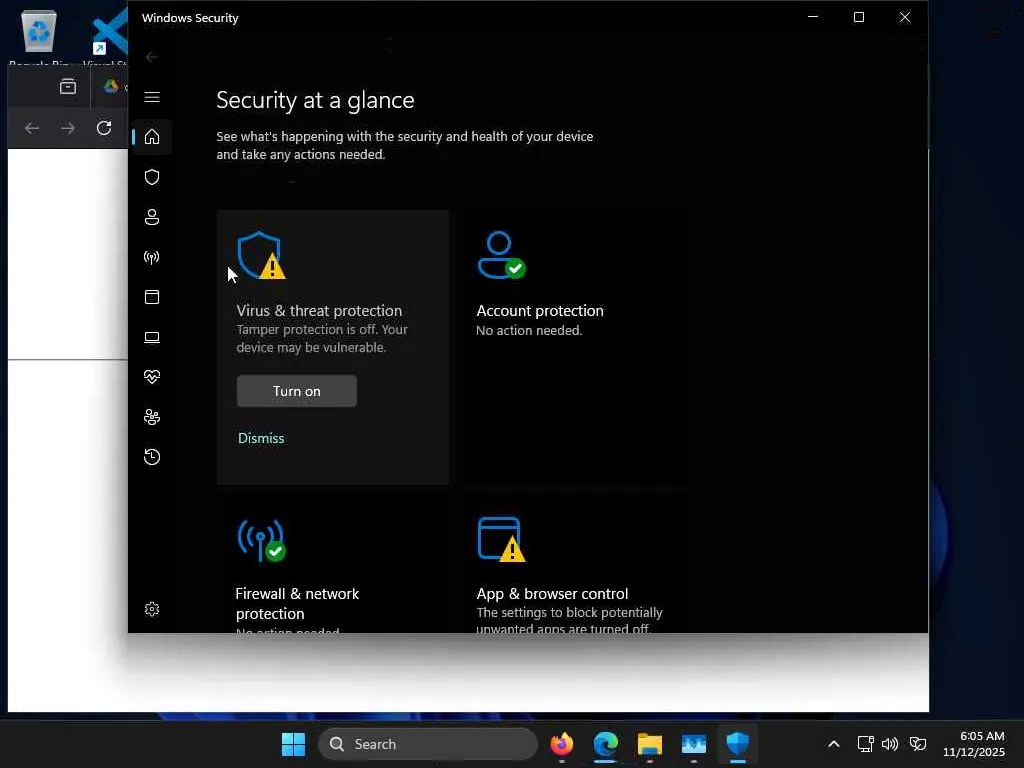Open Microsoft Edge from the taskbar
The height and width of the screenshot is (768, 1024).
606,744
